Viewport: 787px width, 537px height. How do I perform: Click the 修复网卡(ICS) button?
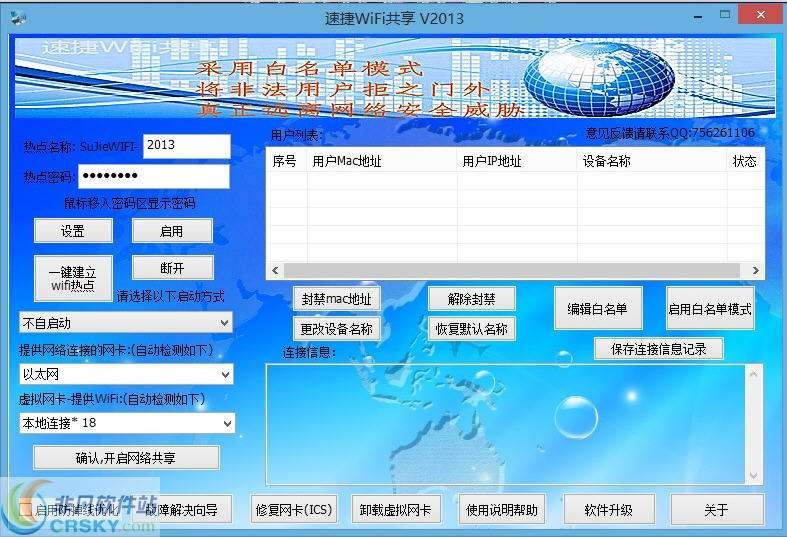click(294, 510)
